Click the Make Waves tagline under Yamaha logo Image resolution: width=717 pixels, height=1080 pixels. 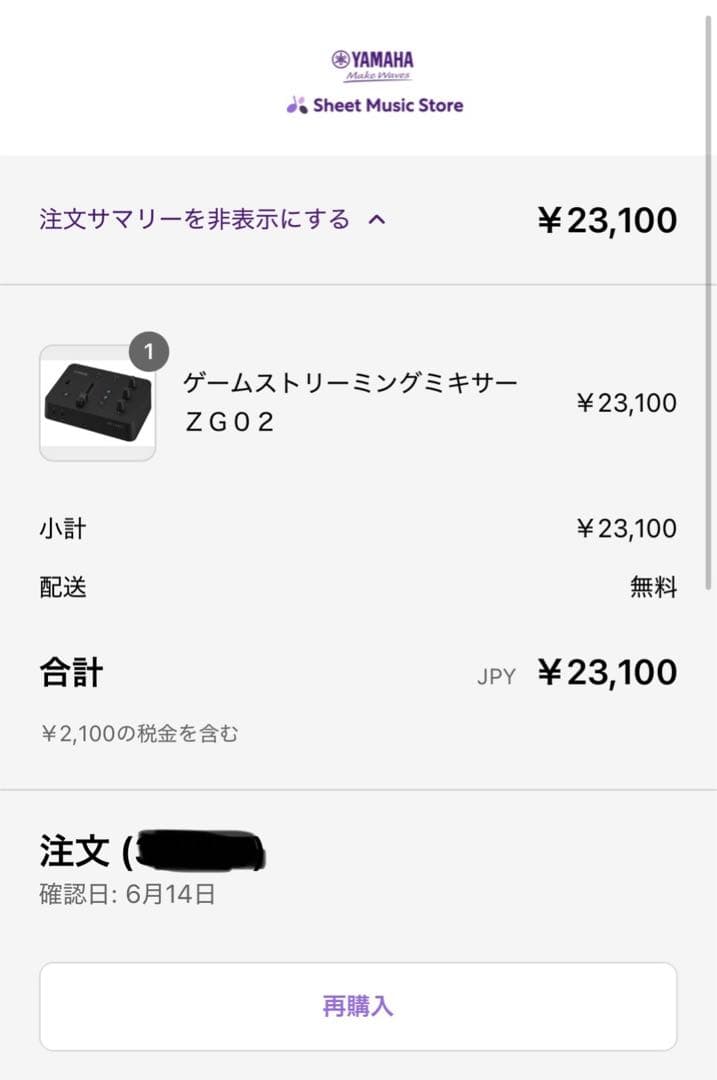pyautogui.click(x=374, y=75)
